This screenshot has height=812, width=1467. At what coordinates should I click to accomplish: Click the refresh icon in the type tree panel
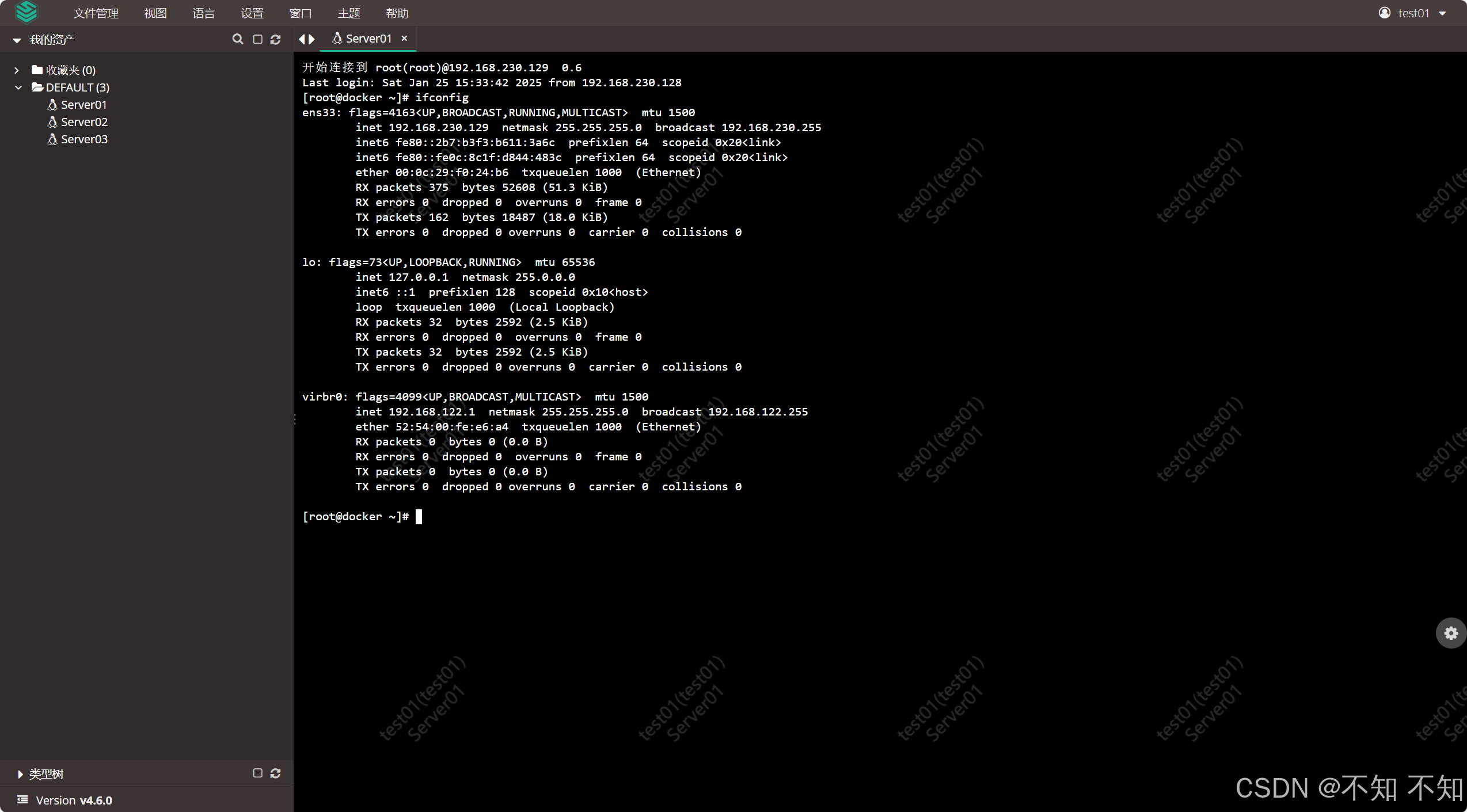pyautogui.click(x=276, y=773)
